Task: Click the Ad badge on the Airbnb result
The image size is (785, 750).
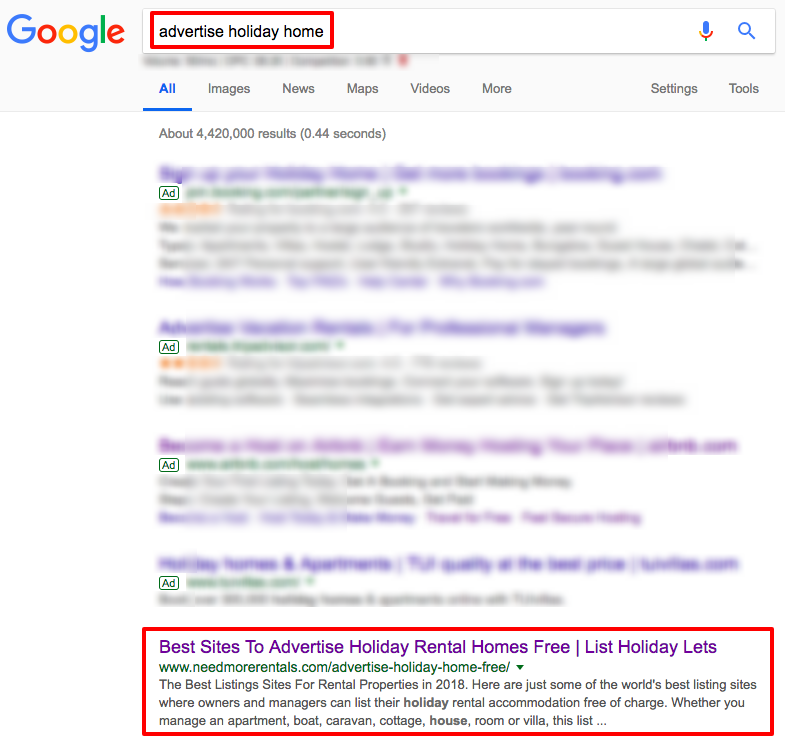Action: click(169, 464)
